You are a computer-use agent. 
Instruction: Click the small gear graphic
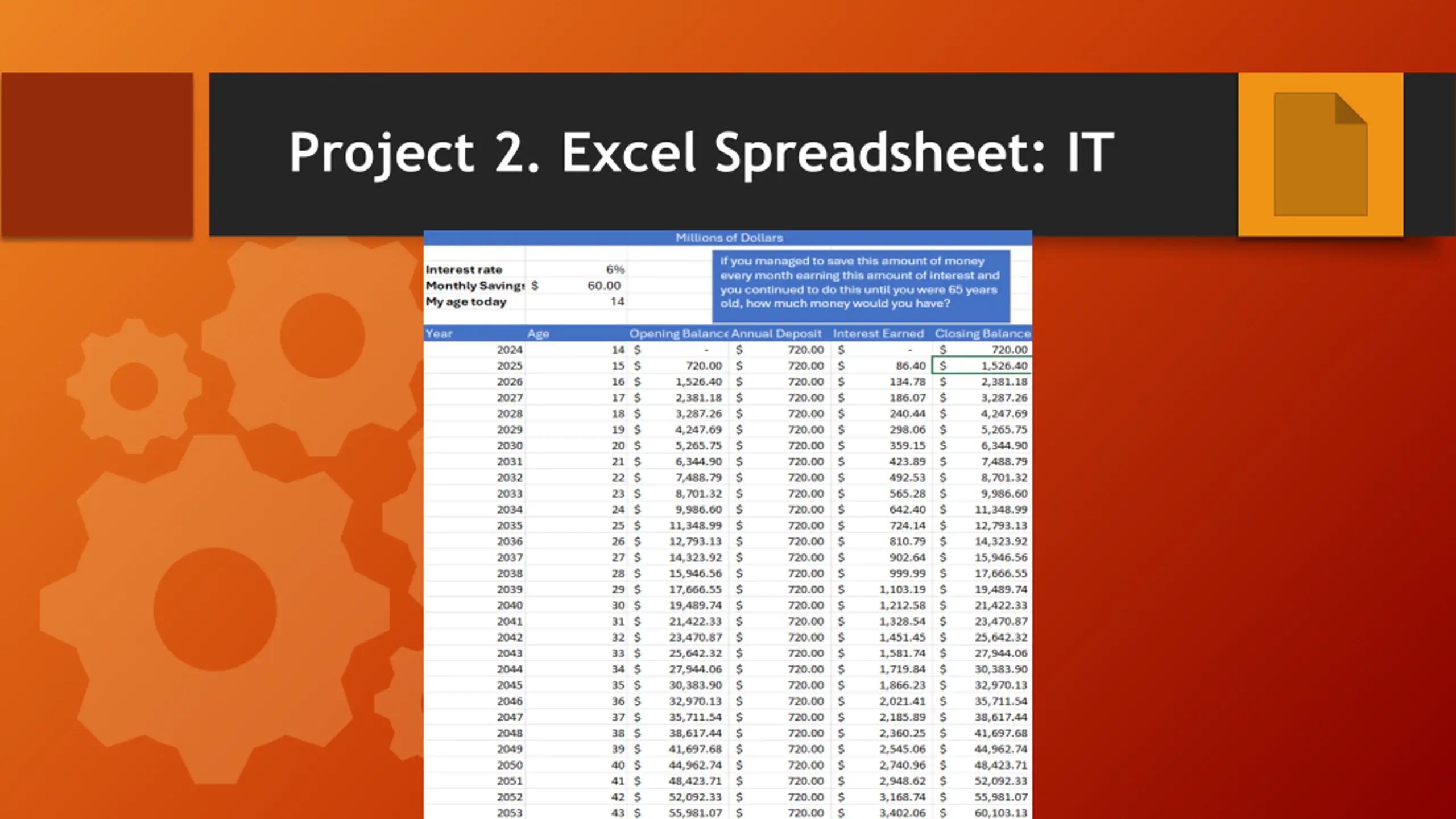click(134, 386)
